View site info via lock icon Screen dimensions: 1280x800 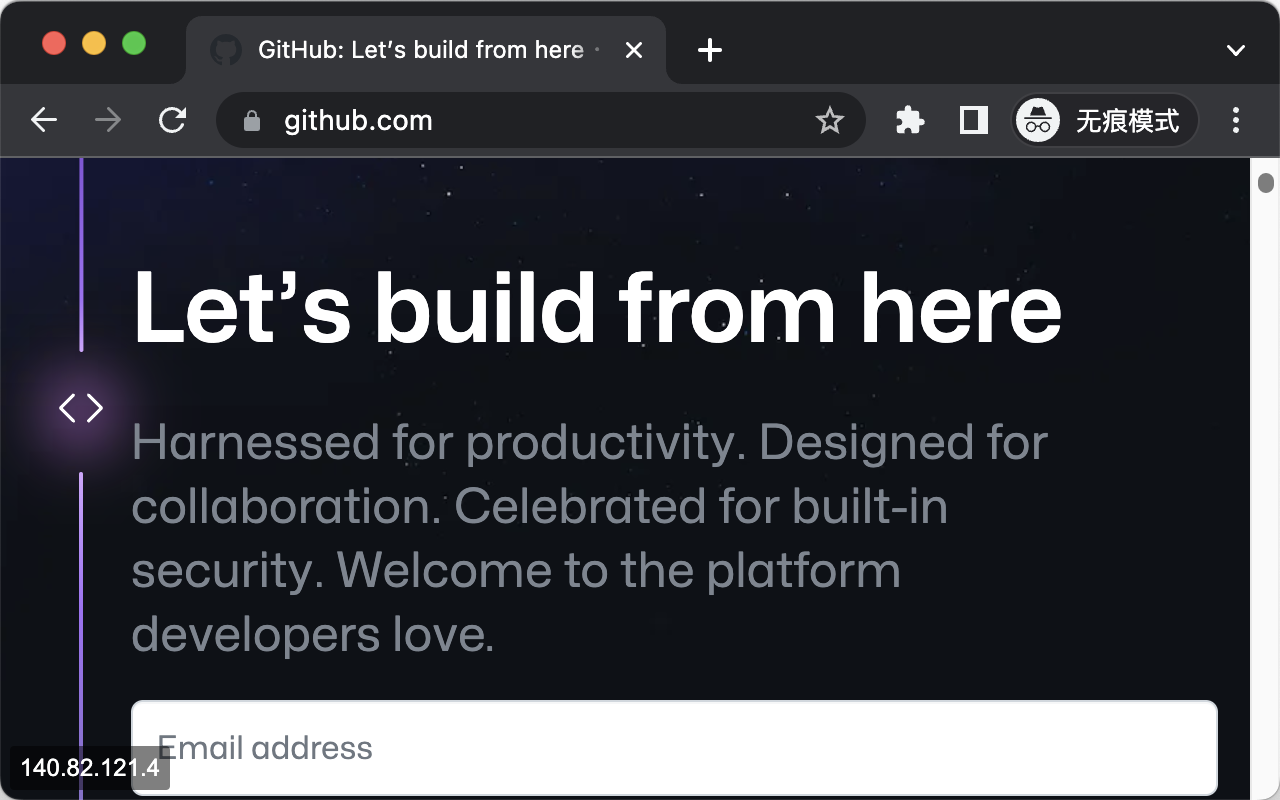coord(252,121)
